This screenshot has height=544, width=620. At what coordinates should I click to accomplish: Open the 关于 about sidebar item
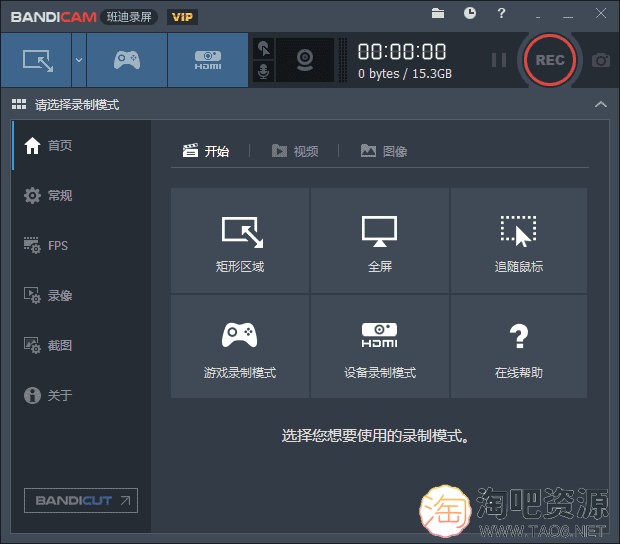coord(81,395)
